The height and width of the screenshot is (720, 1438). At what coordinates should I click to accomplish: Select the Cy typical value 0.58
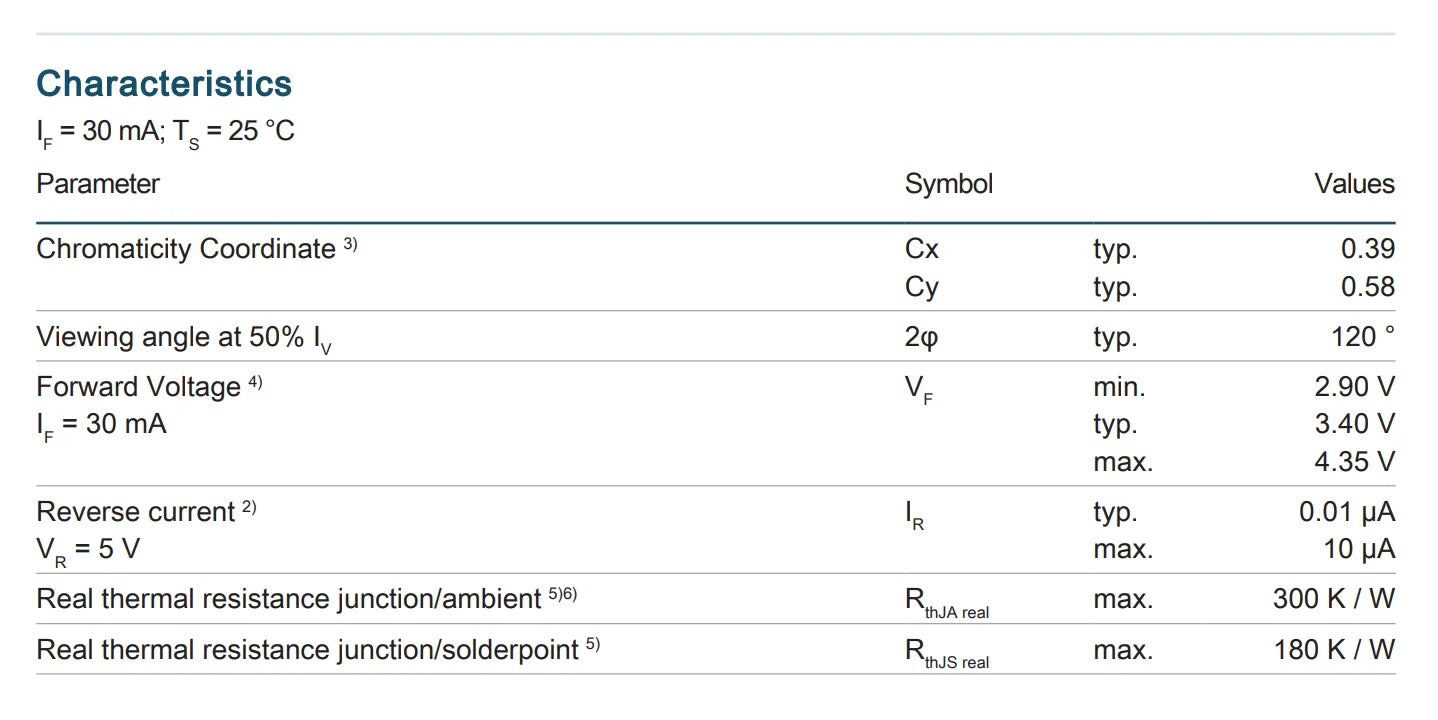click(x=1367, y=287)
